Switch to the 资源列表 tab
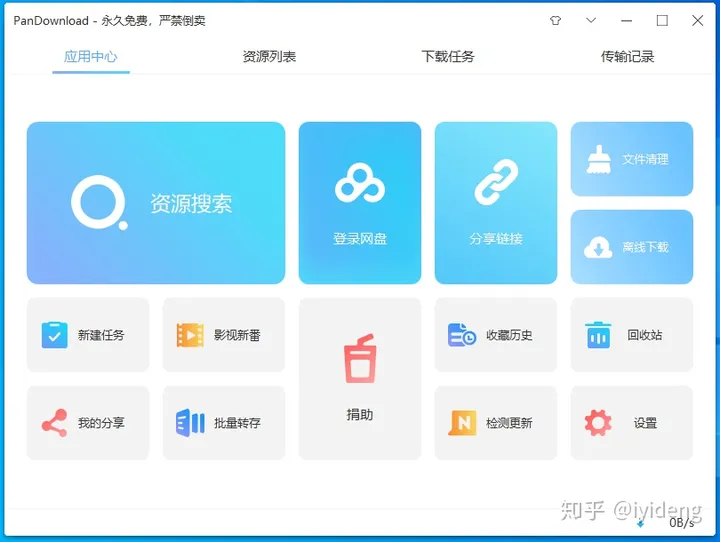This screenshot has height=542, width=720. (x=269, y=57)
